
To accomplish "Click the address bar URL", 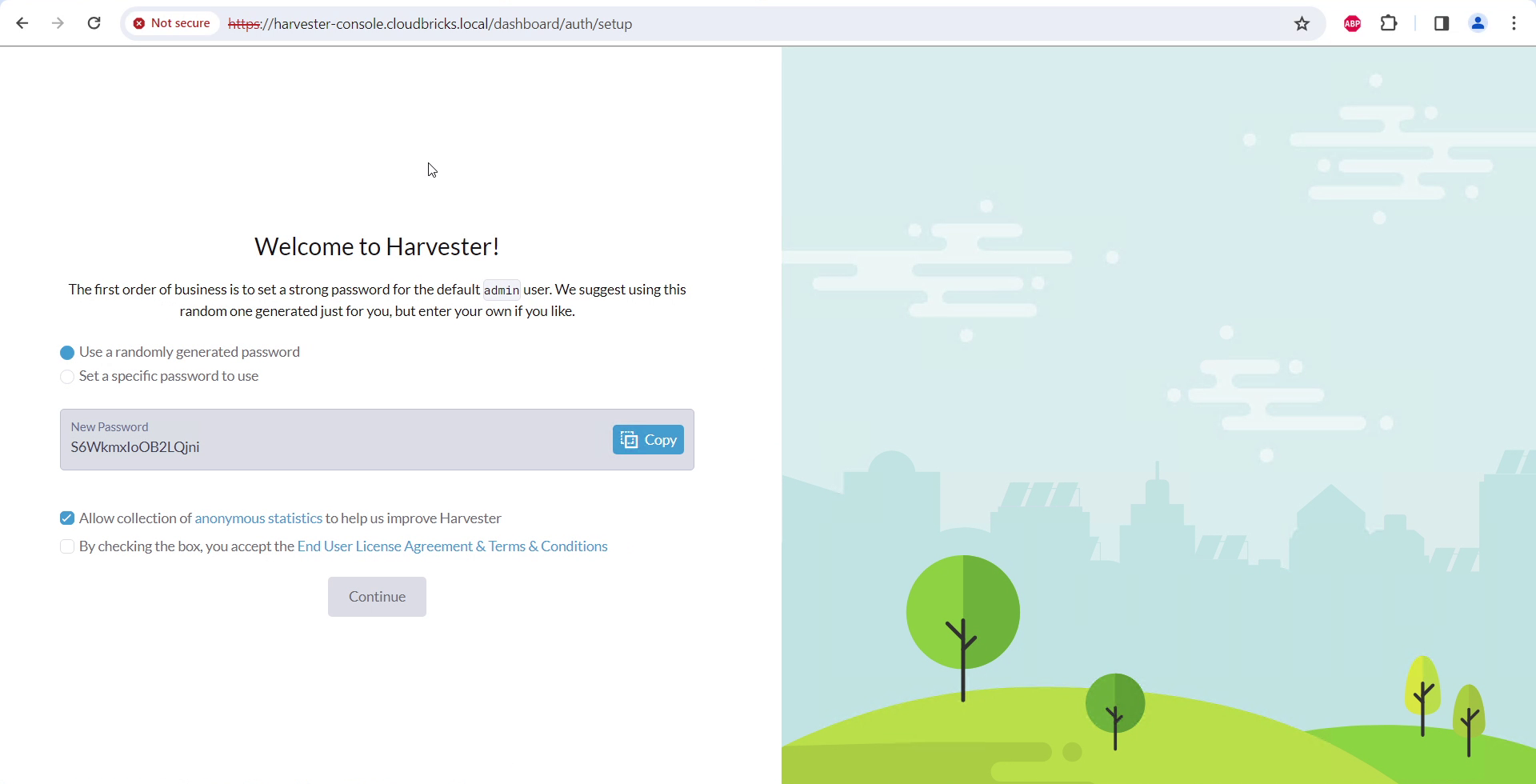I will pos(430,23).
